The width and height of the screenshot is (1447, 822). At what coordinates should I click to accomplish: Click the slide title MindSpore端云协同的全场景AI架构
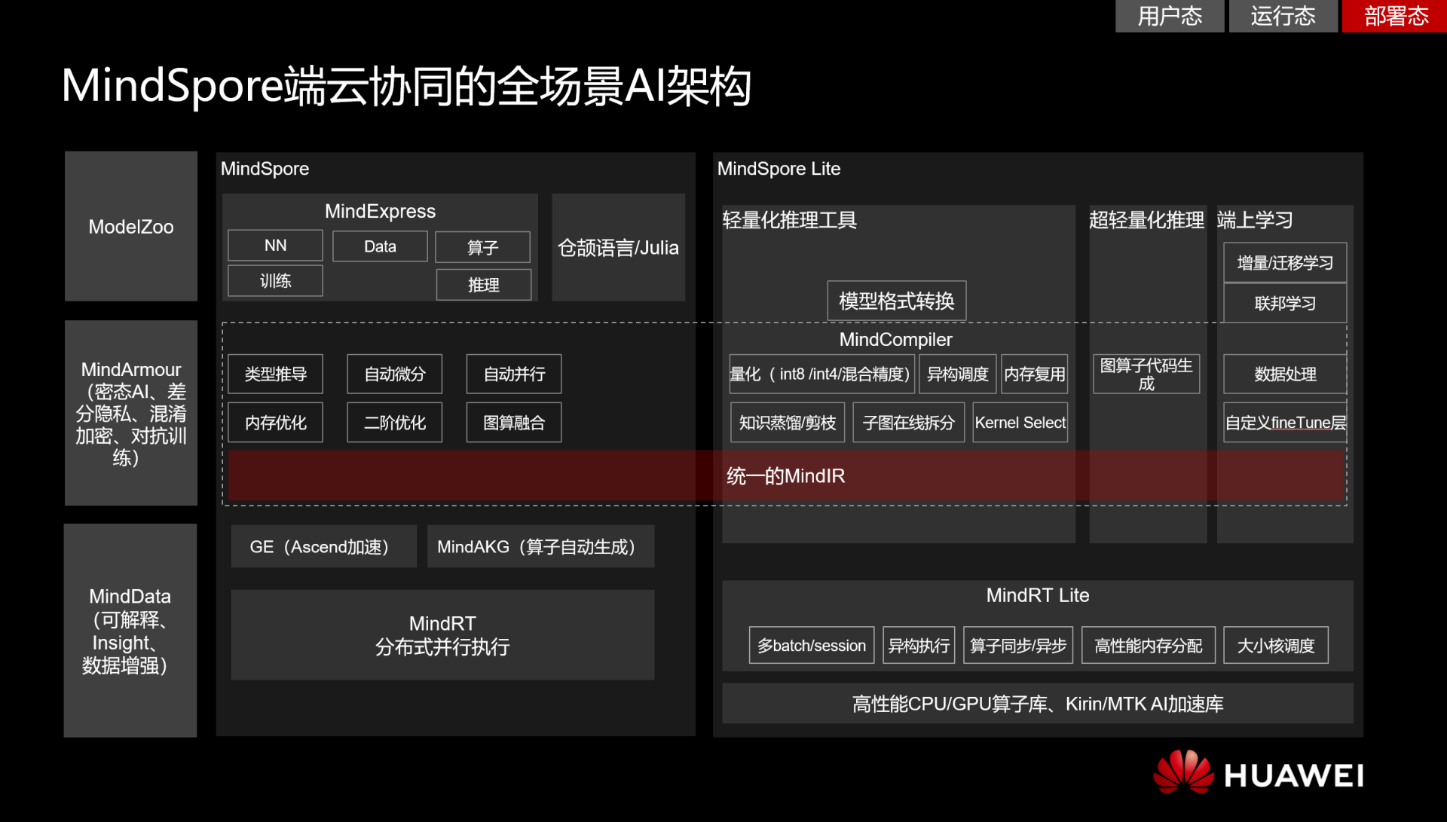pos(406,87)
